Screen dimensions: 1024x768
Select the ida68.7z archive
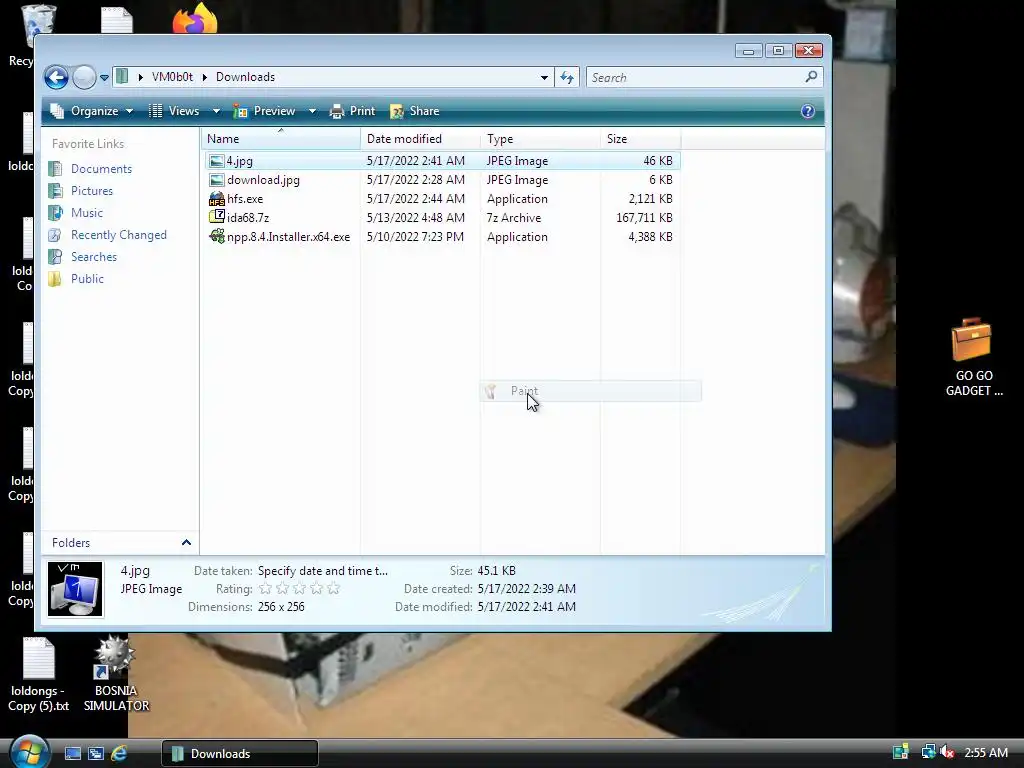[442, 217]
